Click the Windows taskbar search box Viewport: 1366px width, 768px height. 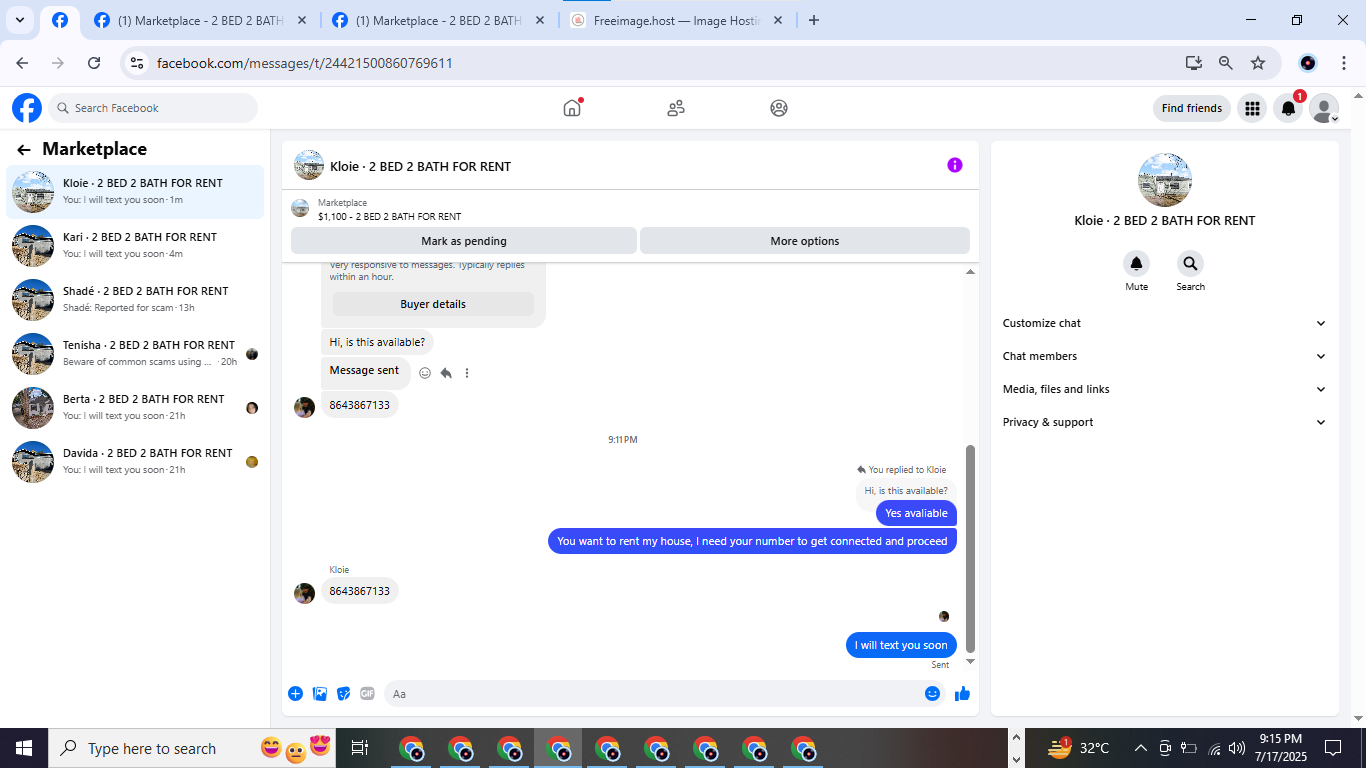[192, 748]
